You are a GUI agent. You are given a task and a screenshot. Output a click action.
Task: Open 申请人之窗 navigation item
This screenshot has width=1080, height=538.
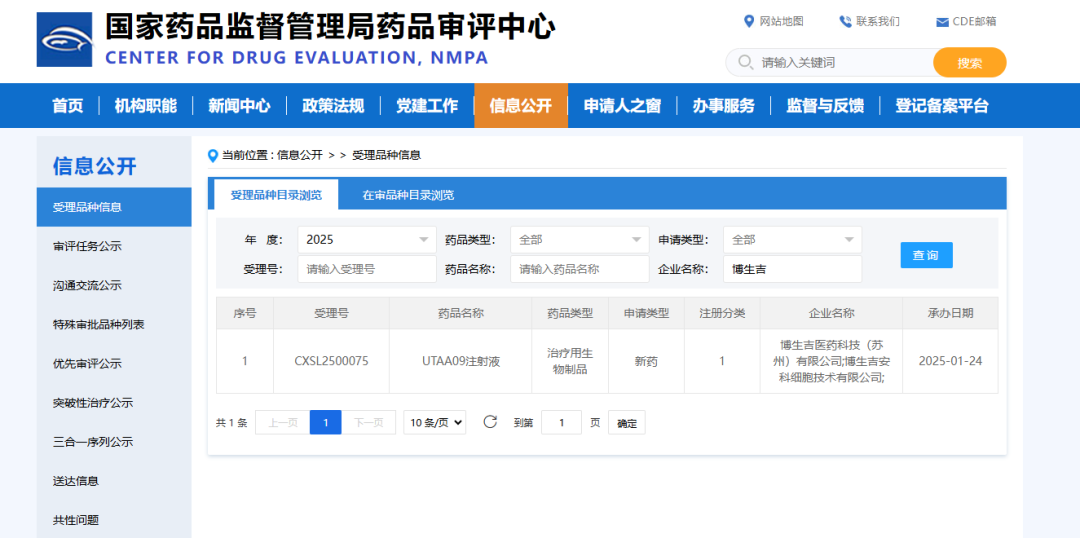[x=622, y=105]
